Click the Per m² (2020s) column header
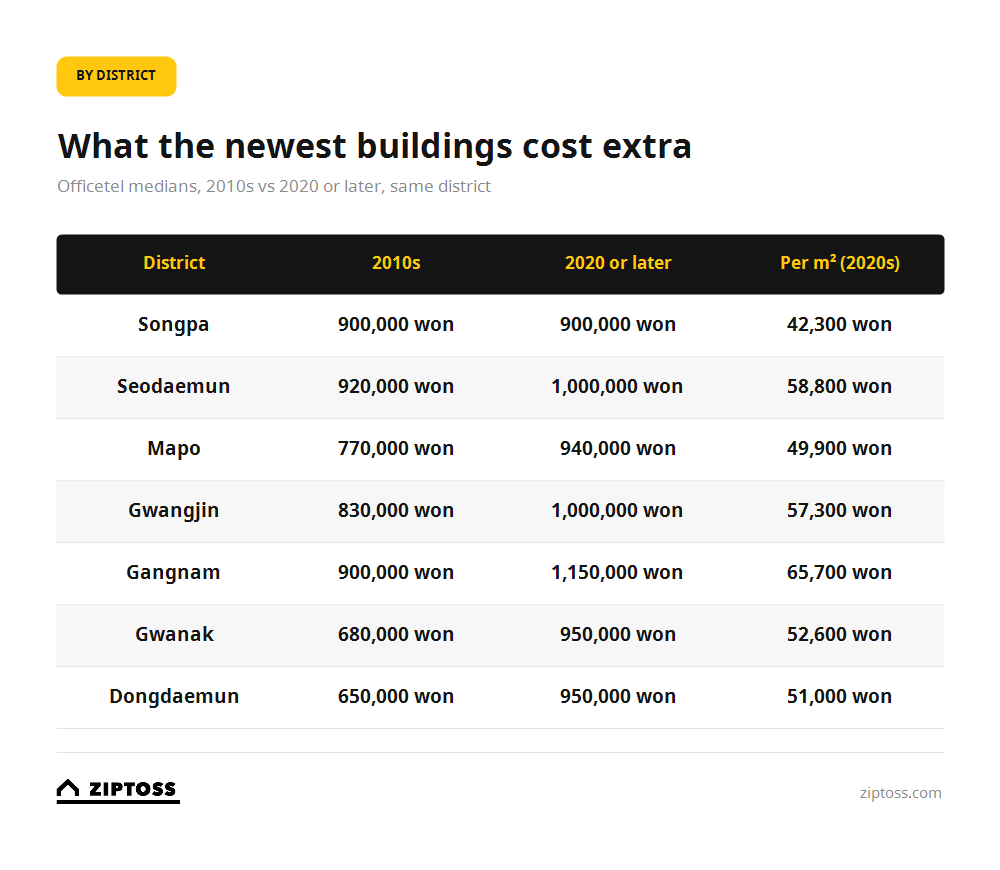 tap(840, 263)
